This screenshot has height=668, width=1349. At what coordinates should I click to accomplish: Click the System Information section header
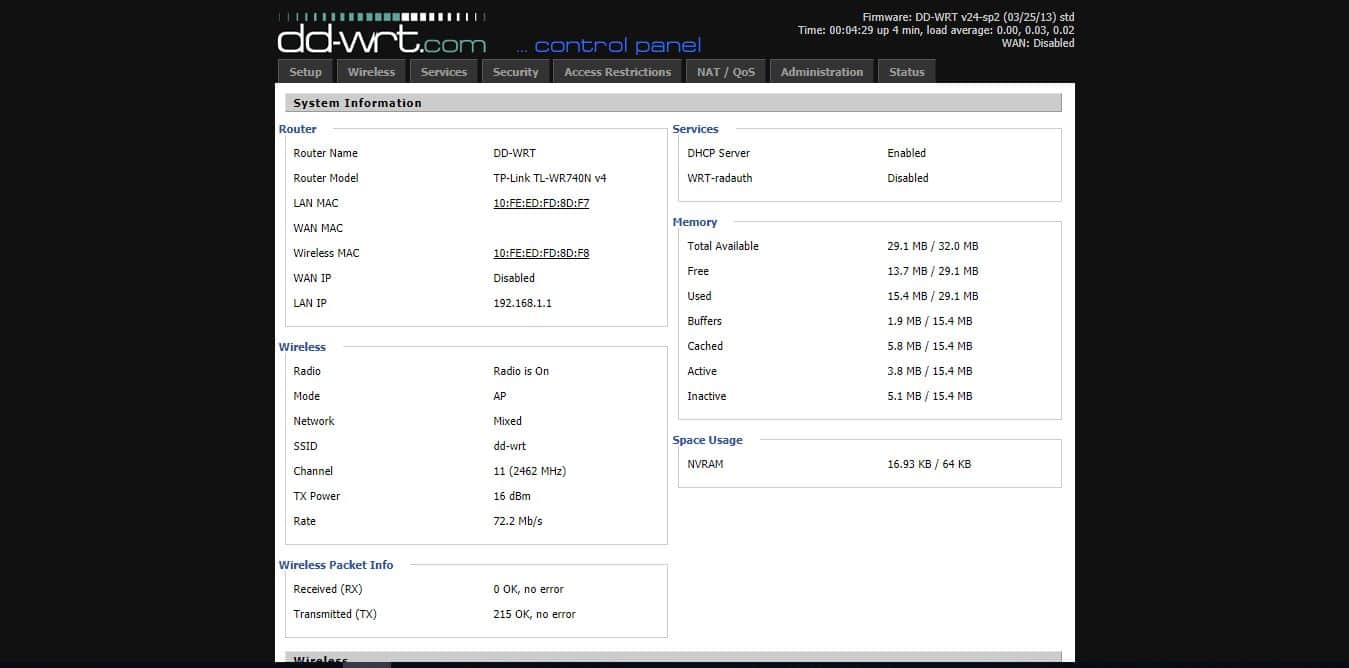(x=672, y=103)
